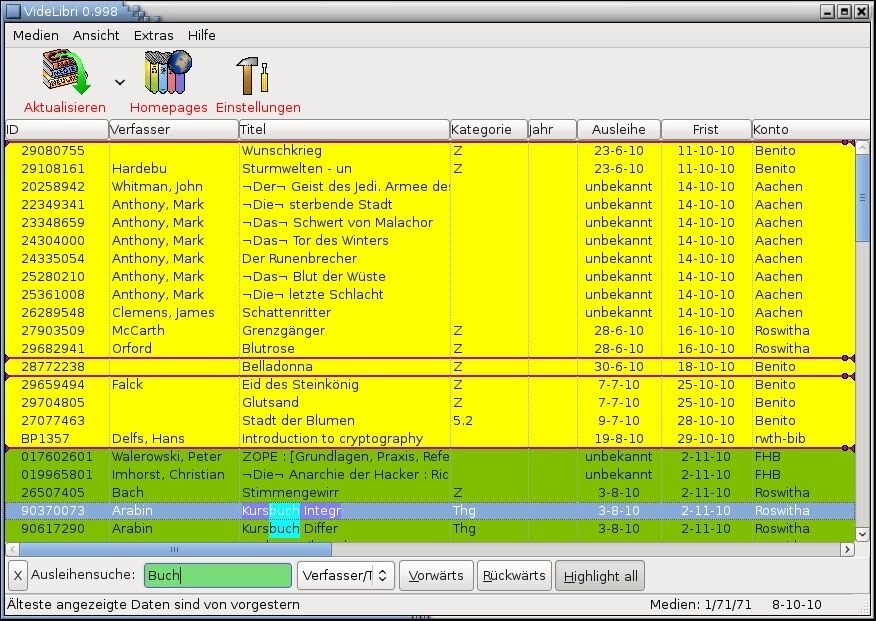876x621 pixels.
Task: Click the VideLibri title bar icon
Action: pyautogui.click(x=13, y=11)
